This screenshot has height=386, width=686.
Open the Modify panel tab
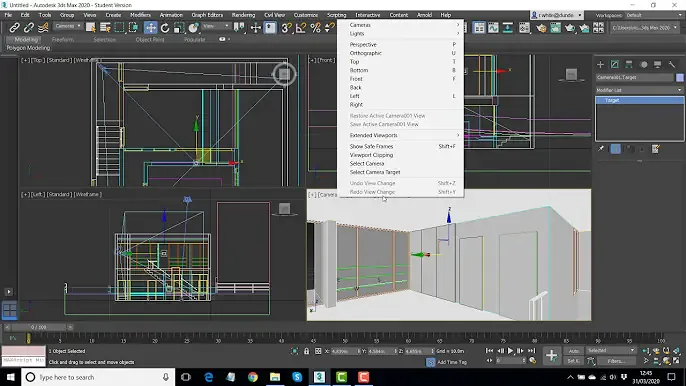tap(615, 64)
